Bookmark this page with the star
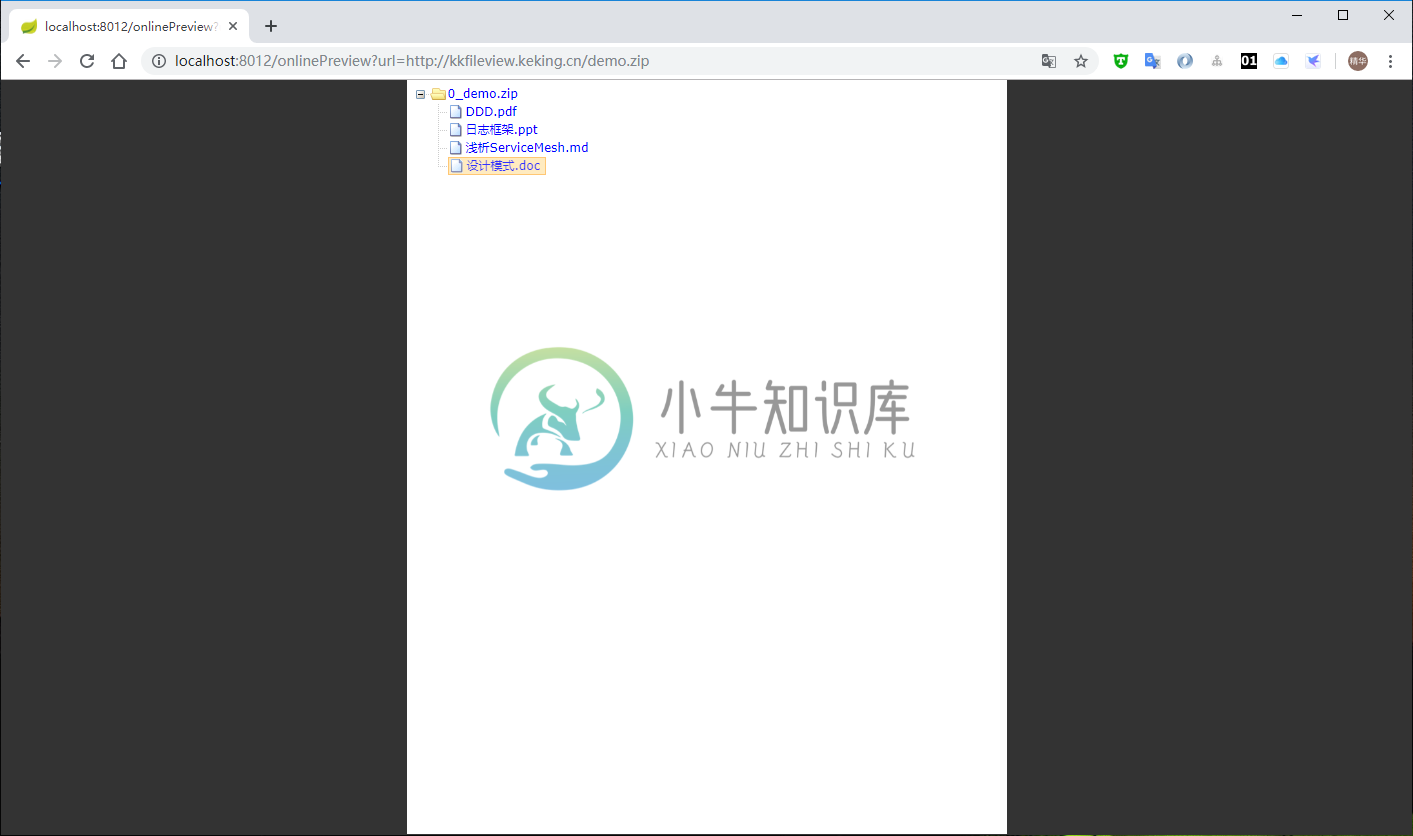 (x=1081, y=61)
